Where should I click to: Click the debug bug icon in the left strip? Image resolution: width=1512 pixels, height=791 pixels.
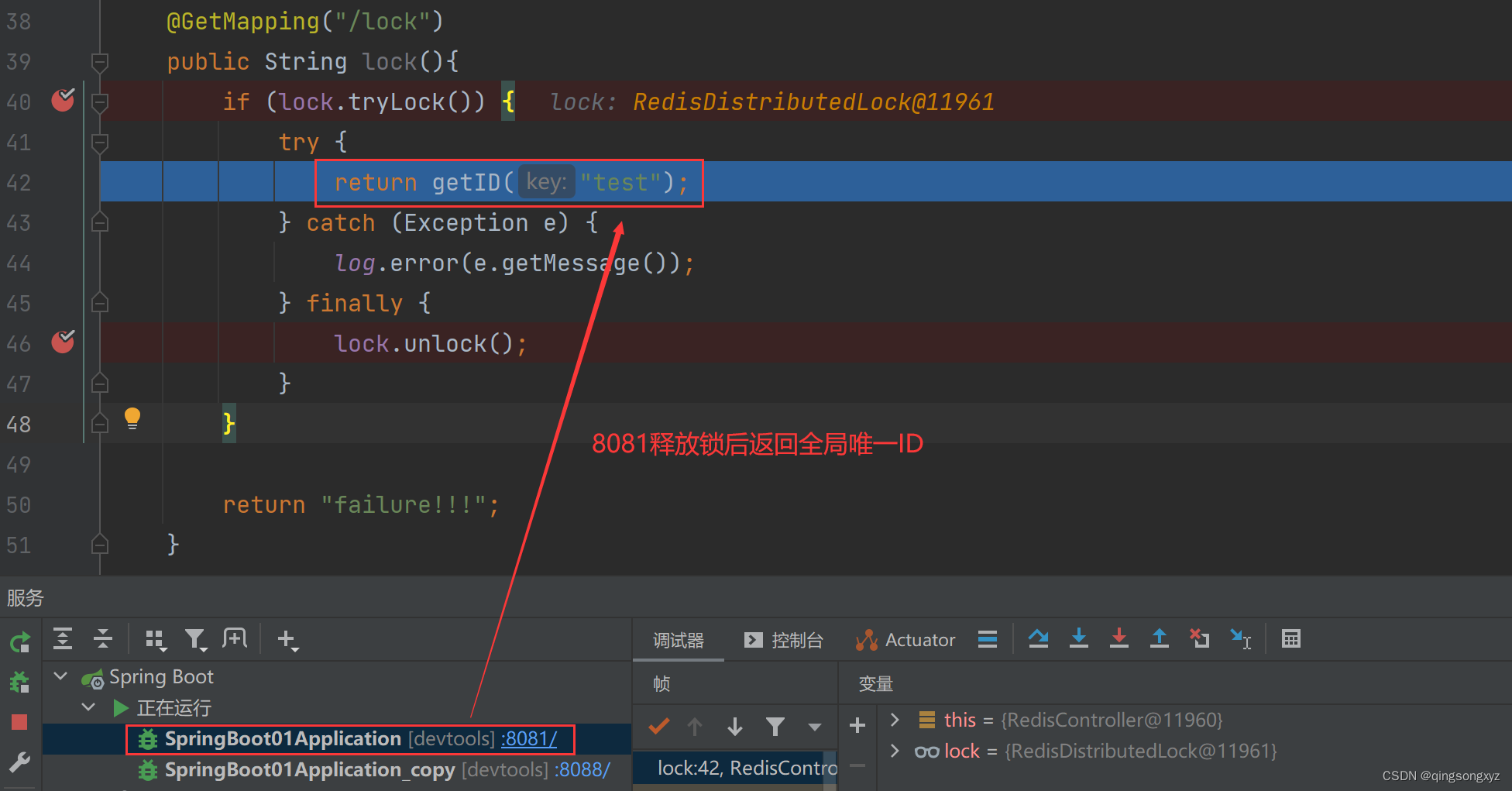(x=19, y=682)
